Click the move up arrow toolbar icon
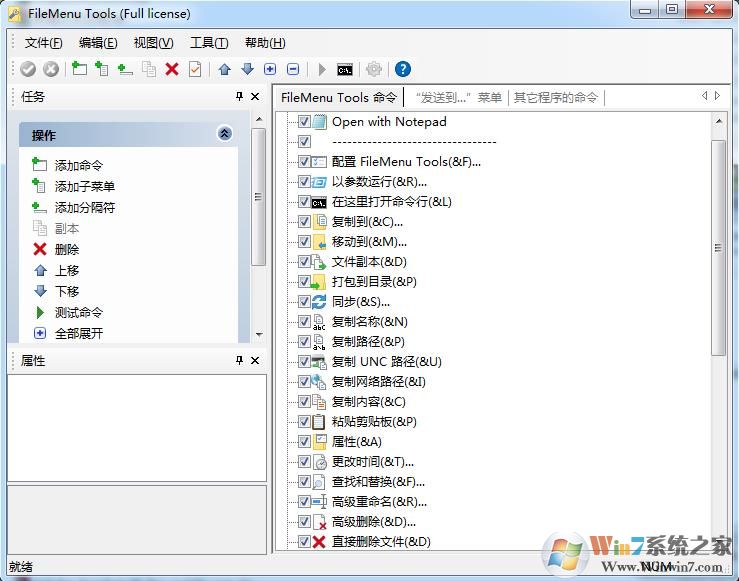This screenshot has width=739, height=581. pyautogui.click(x=224, y=69)
